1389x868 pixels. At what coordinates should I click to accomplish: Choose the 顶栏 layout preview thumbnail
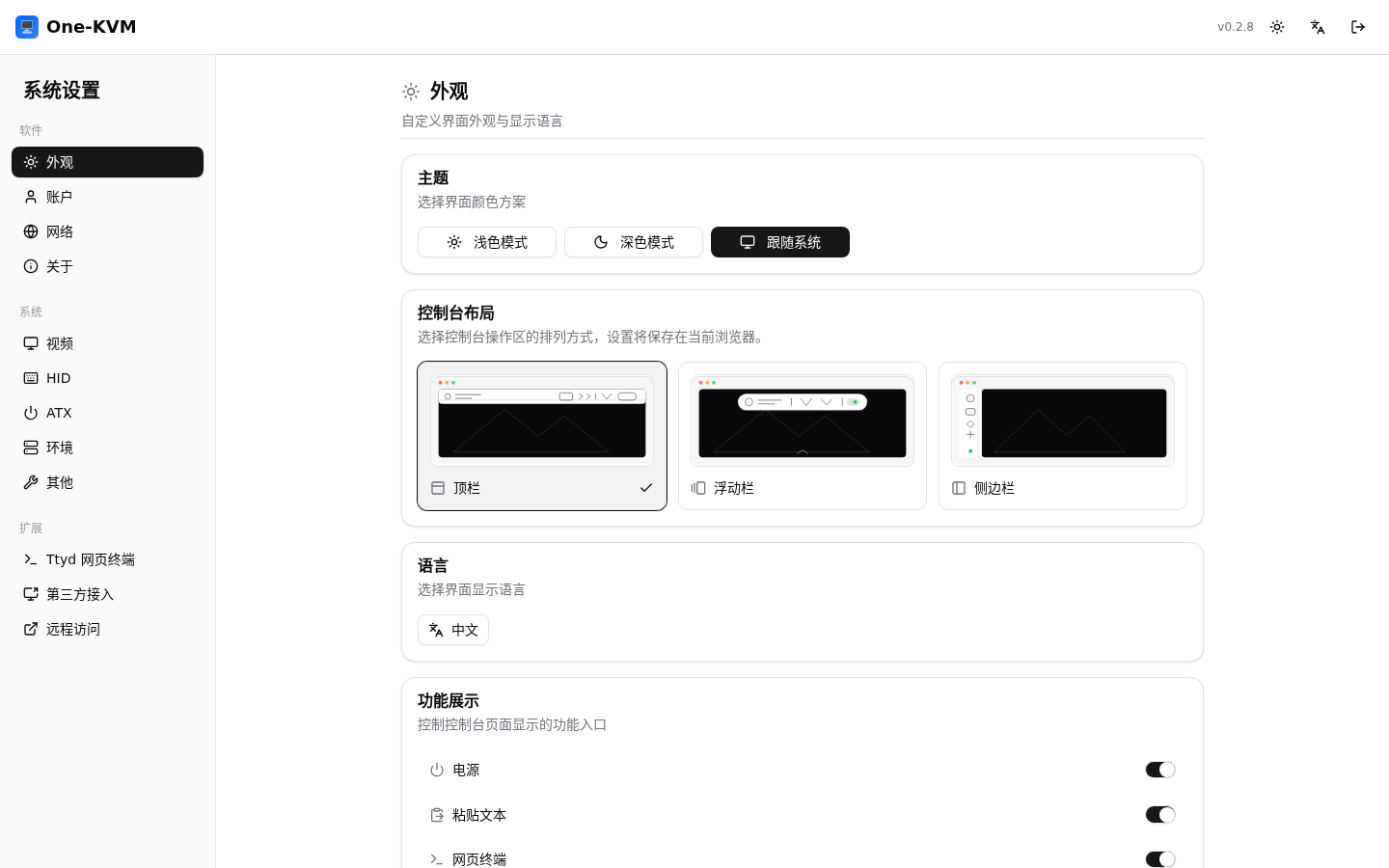tap(542, 420)
